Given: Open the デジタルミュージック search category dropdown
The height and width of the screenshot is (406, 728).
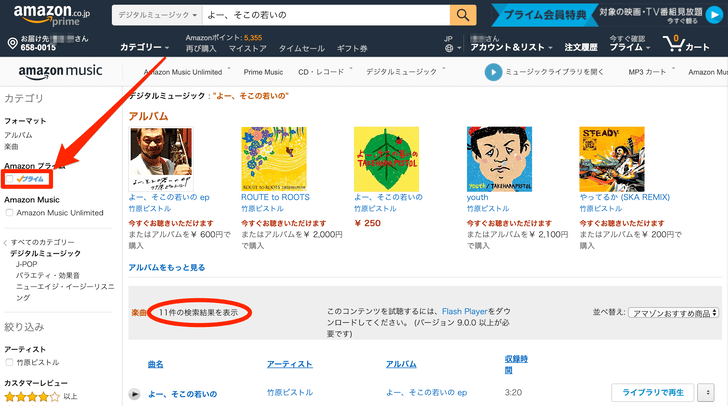Looking at the screenshot, I should [x=157, y=15].
